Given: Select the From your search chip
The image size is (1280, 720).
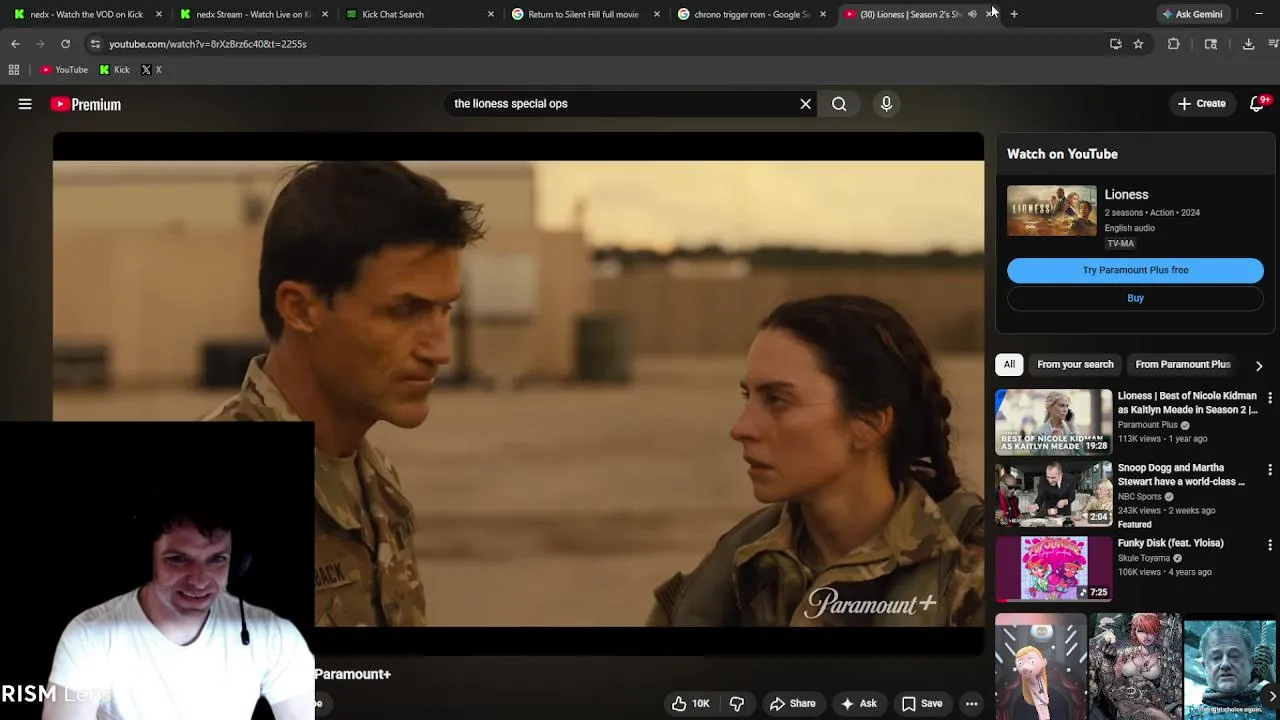Looking at the screenshot, I should (1075, 365).
